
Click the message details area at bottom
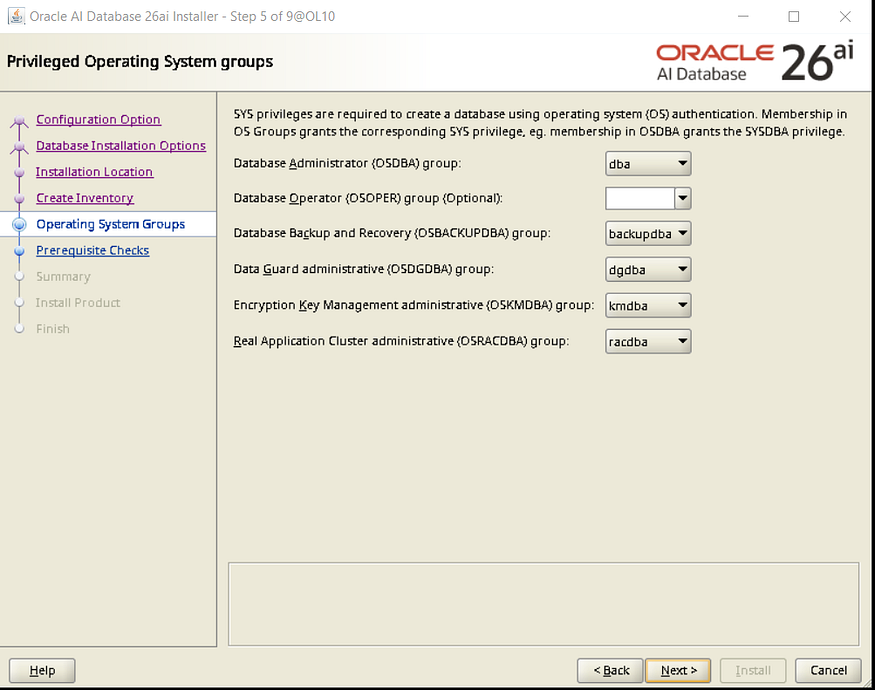[544, 604]
